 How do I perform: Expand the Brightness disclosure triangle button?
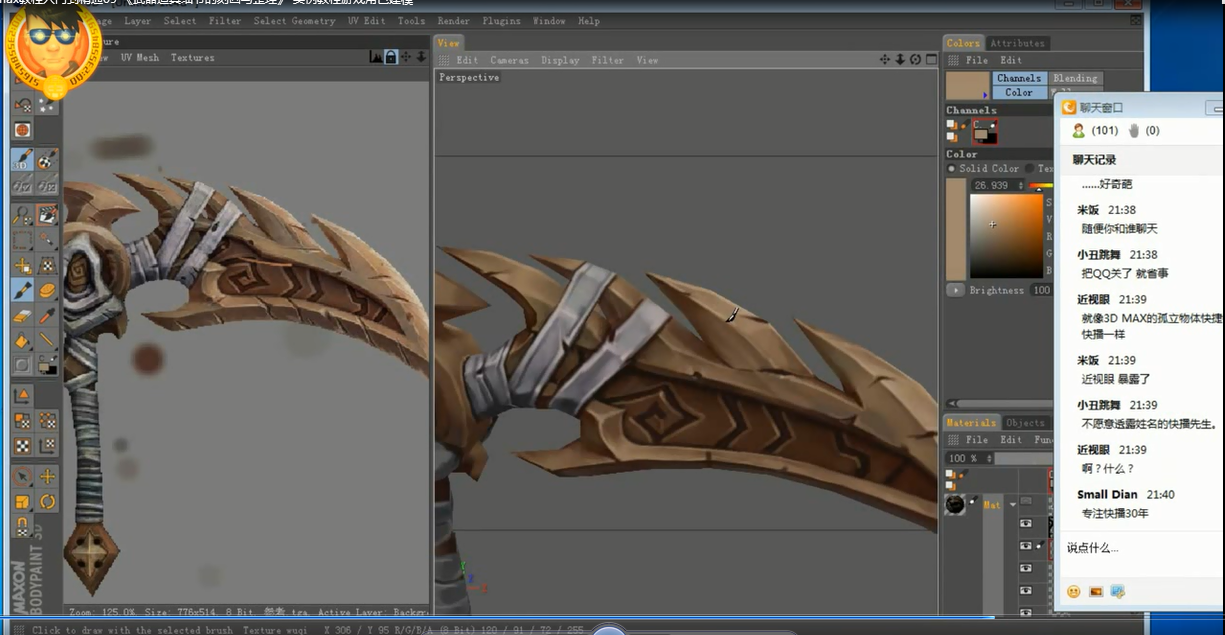pos(955,290)
